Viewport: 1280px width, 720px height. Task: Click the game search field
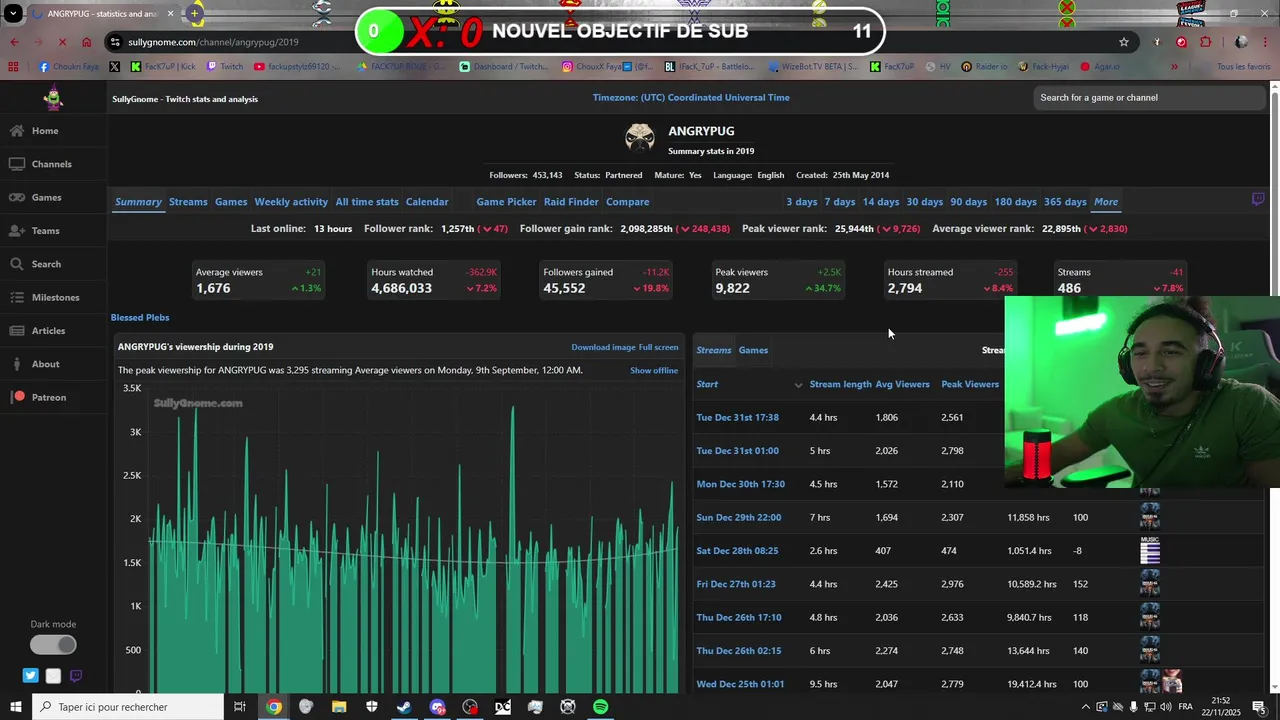coord(1150,97)
